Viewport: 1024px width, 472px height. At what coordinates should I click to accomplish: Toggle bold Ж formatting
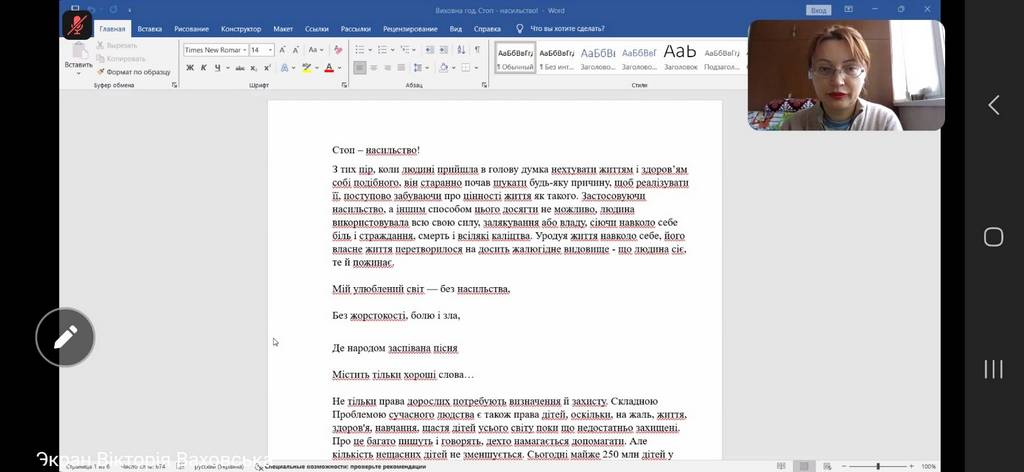point(190,67)
